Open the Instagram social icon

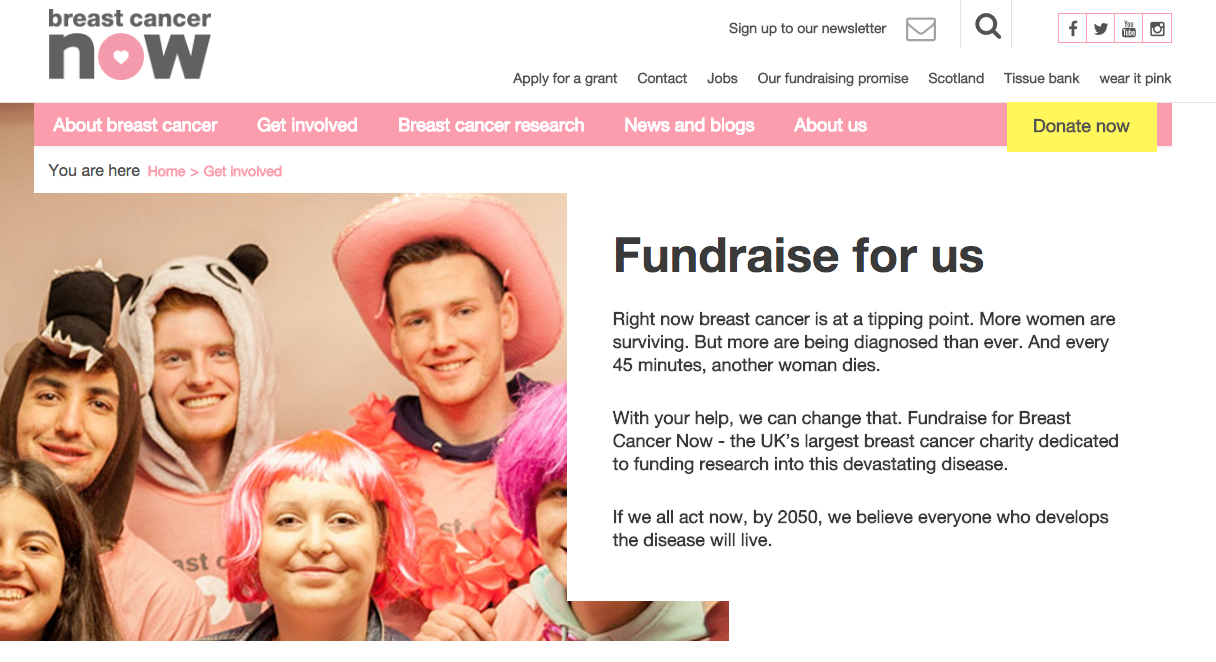pos(1157,29)
